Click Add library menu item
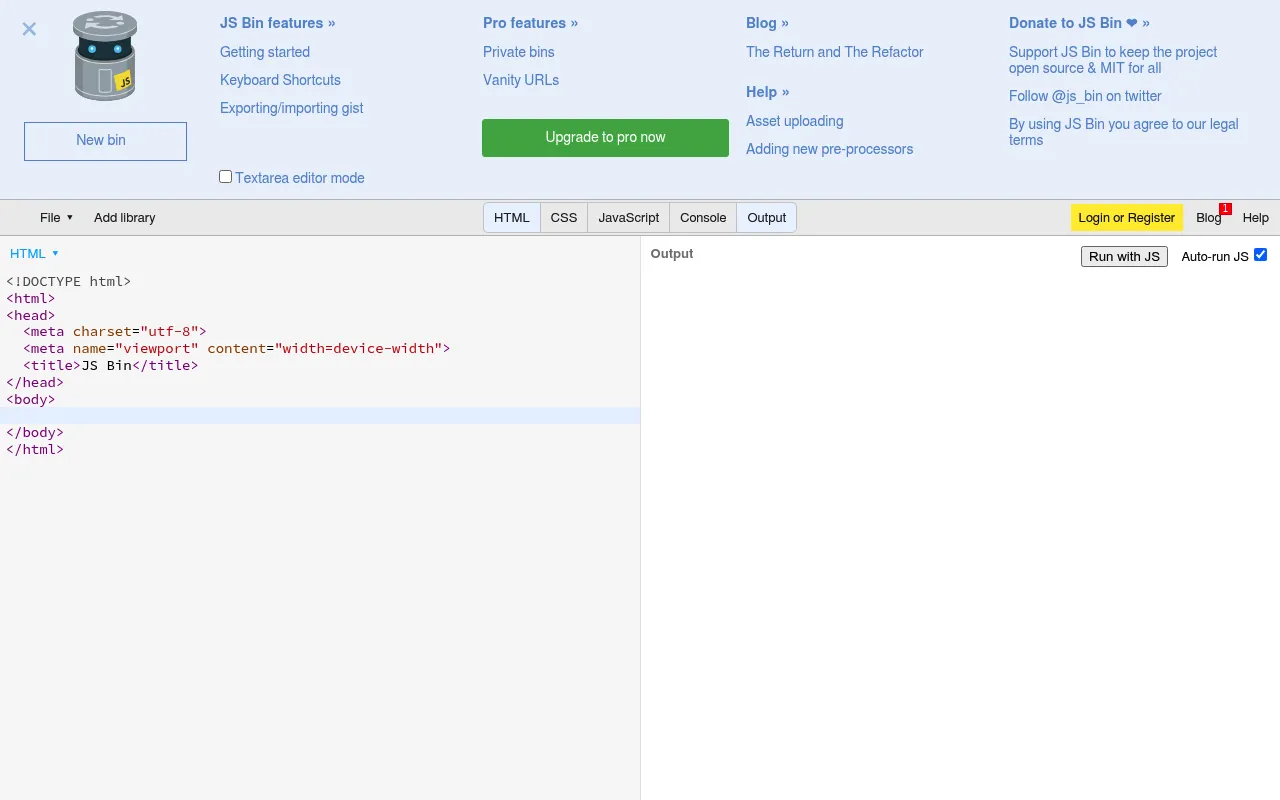 [x=125, y=217]
